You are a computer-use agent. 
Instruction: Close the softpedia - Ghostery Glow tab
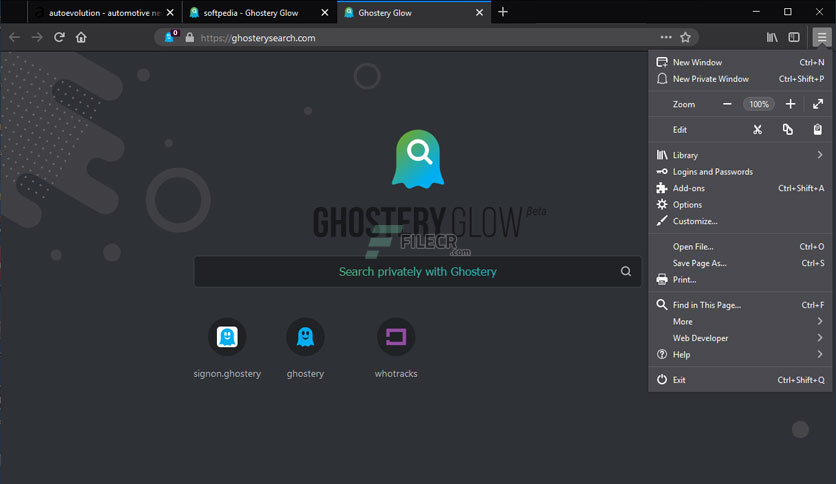click(325, 12)
